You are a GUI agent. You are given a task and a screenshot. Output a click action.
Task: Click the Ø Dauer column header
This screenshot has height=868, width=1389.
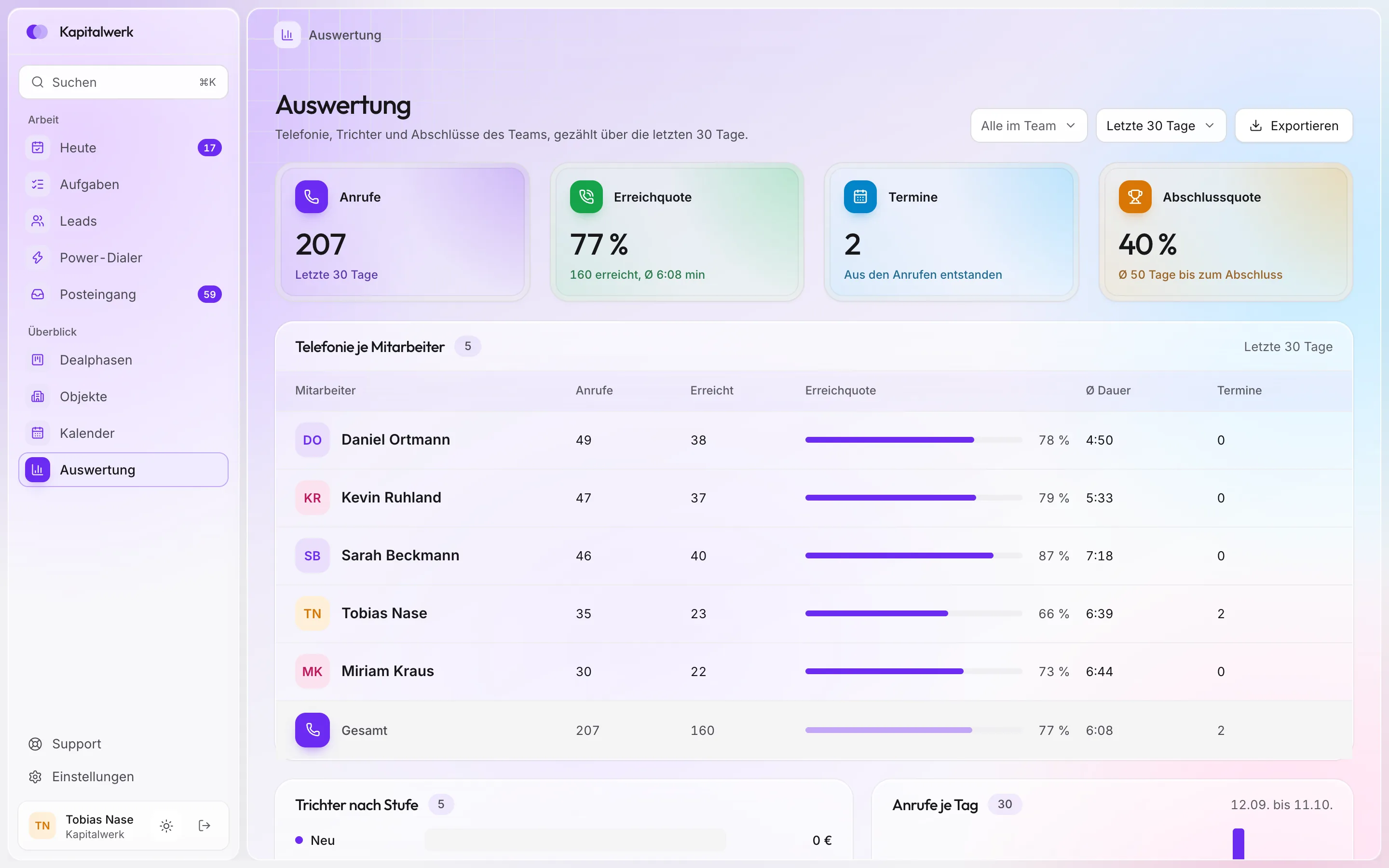pos(1108,391)
